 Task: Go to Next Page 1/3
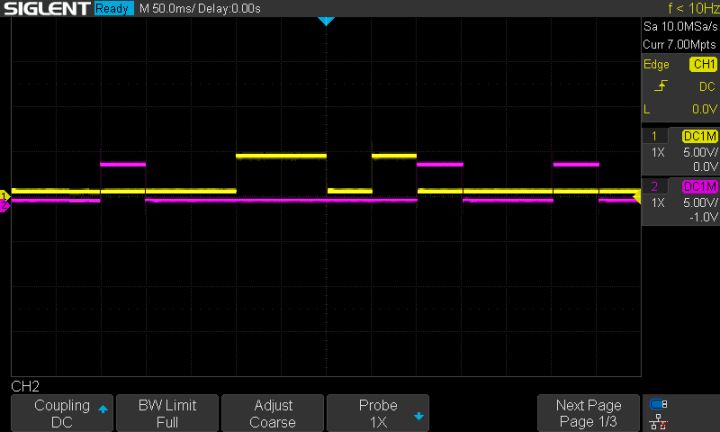coord(588,413)
